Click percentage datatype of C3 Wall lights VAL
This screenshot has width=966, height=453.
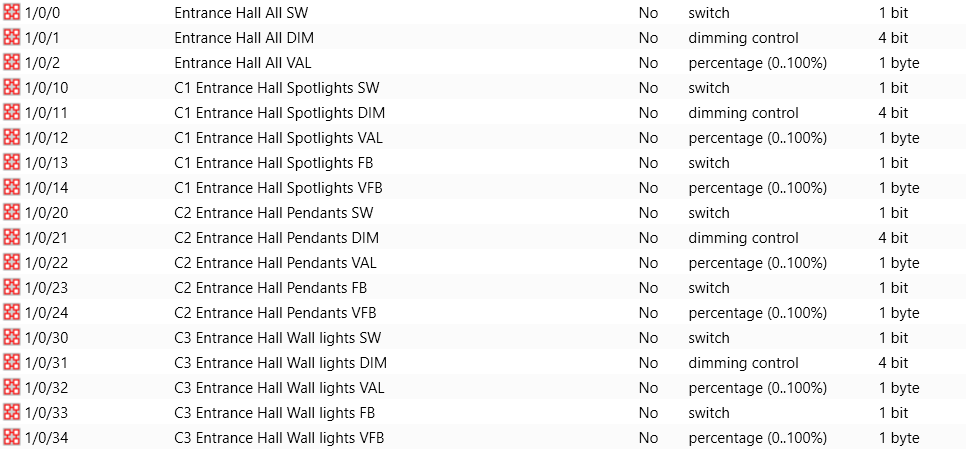click(757, 388)
